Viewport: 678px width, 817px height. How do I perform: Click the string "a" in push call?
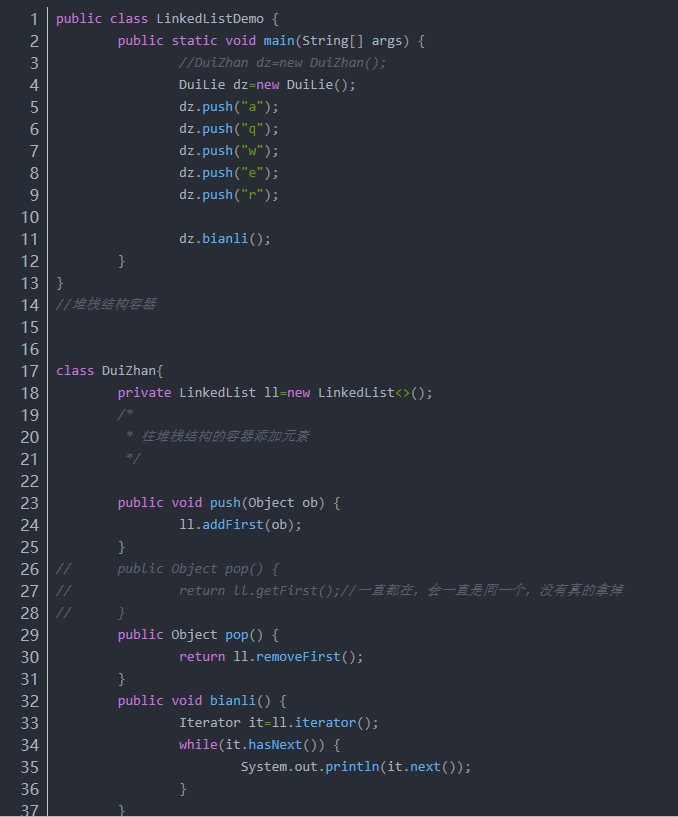[x=252, y=107]
